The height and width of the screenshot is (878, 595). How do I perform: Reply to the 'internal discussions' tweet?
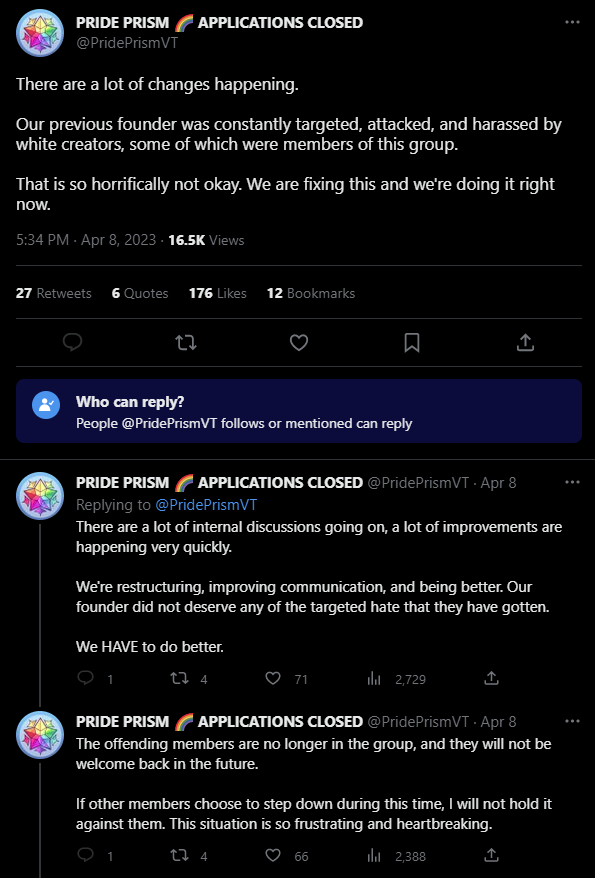(85, 679)
